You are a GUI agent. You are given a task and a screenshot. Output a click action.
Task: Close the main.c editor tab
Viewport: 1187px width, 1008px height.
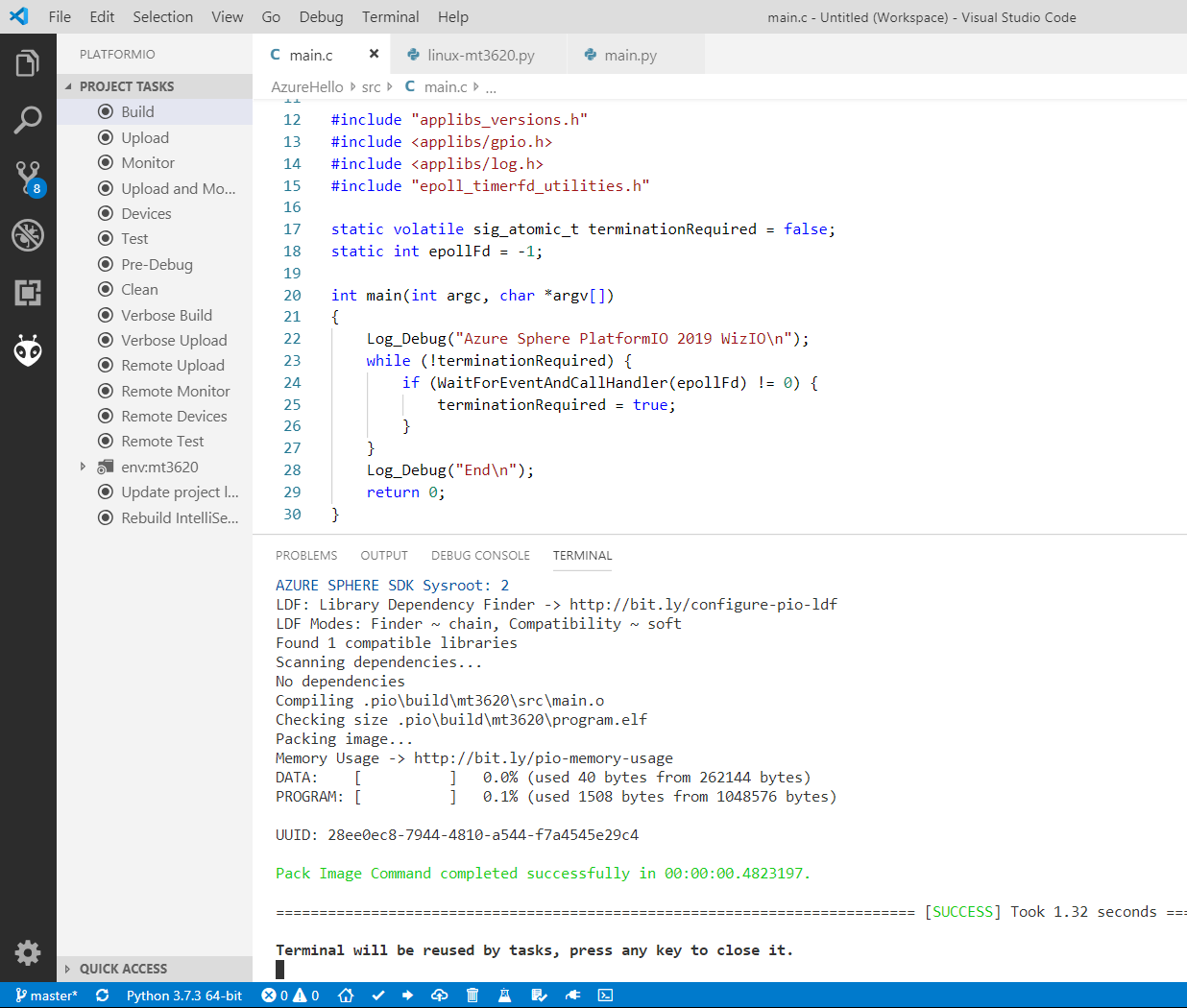[374, 54]
